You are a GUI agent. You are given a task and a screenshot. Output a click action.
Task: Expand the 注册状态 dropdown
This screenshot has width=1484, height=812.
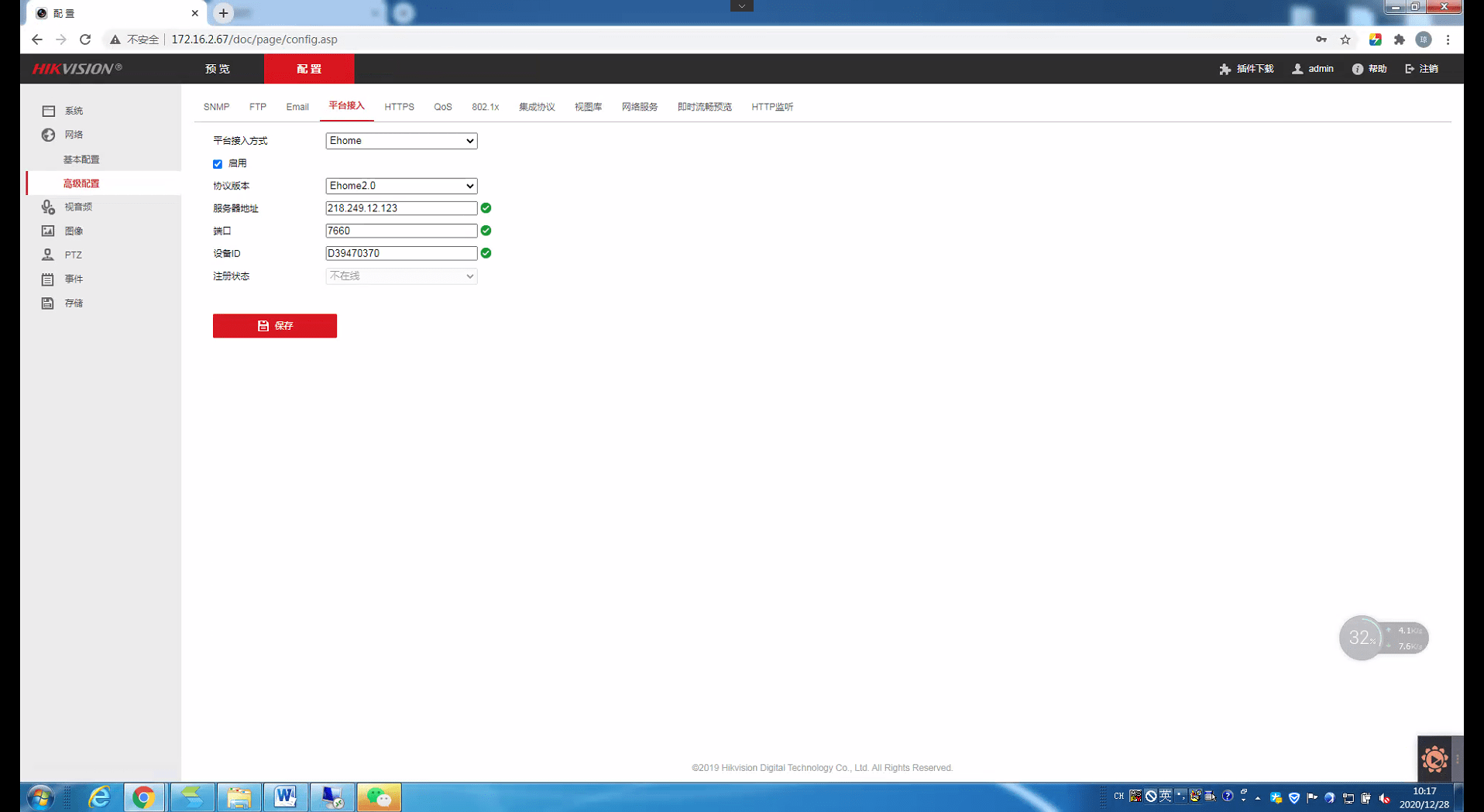[401, 276]
